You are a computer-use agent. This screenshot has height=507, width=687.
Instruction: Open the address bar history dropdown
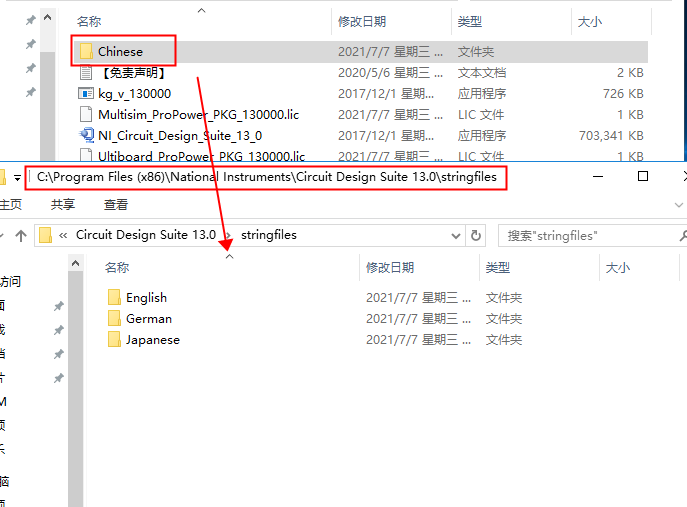(456, 236)
